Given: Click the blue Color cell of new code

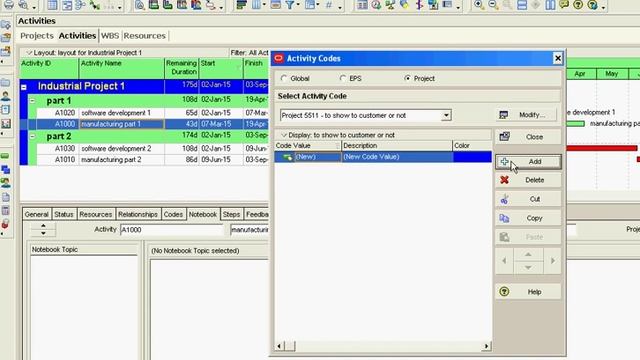Looking at the screenshot, I should (x=472, y=157).
